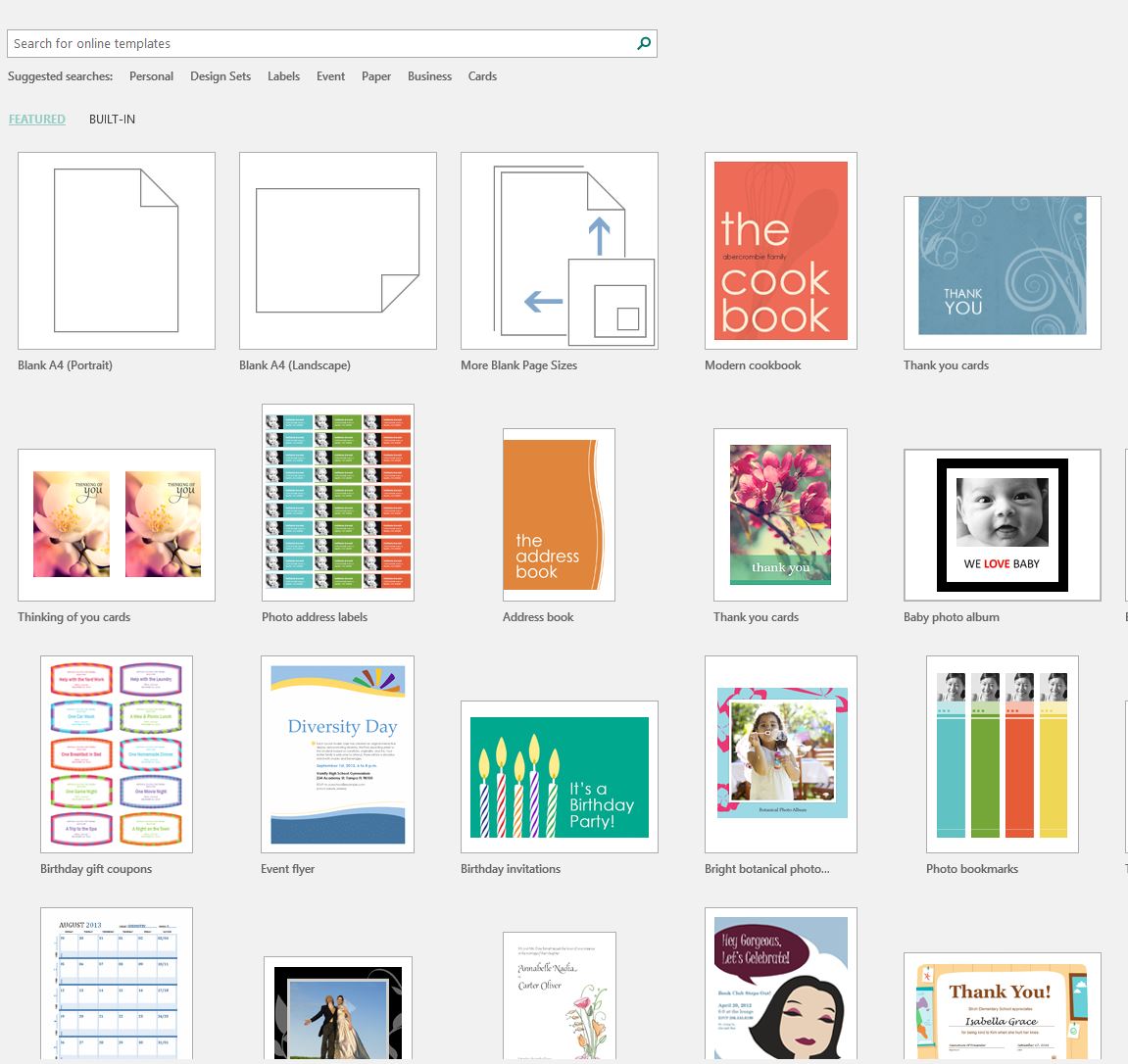Select the Birthday gift coupons template

click(116, 752)
